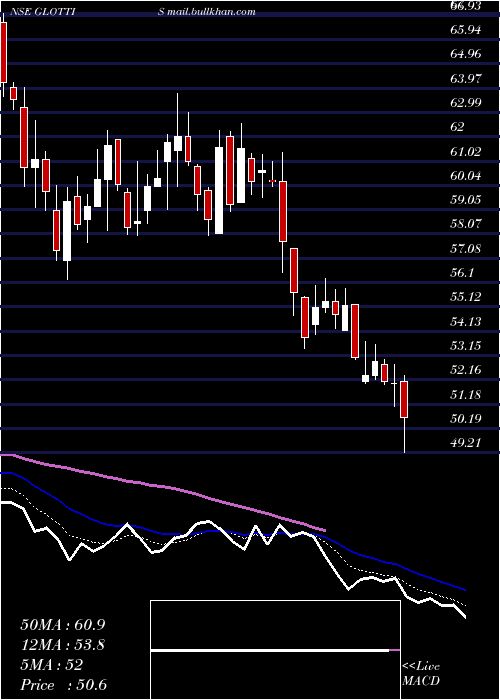The image size is (500, 700).
Task: Click the 62.99 price axis label
Action: click(x=466, y=103)
